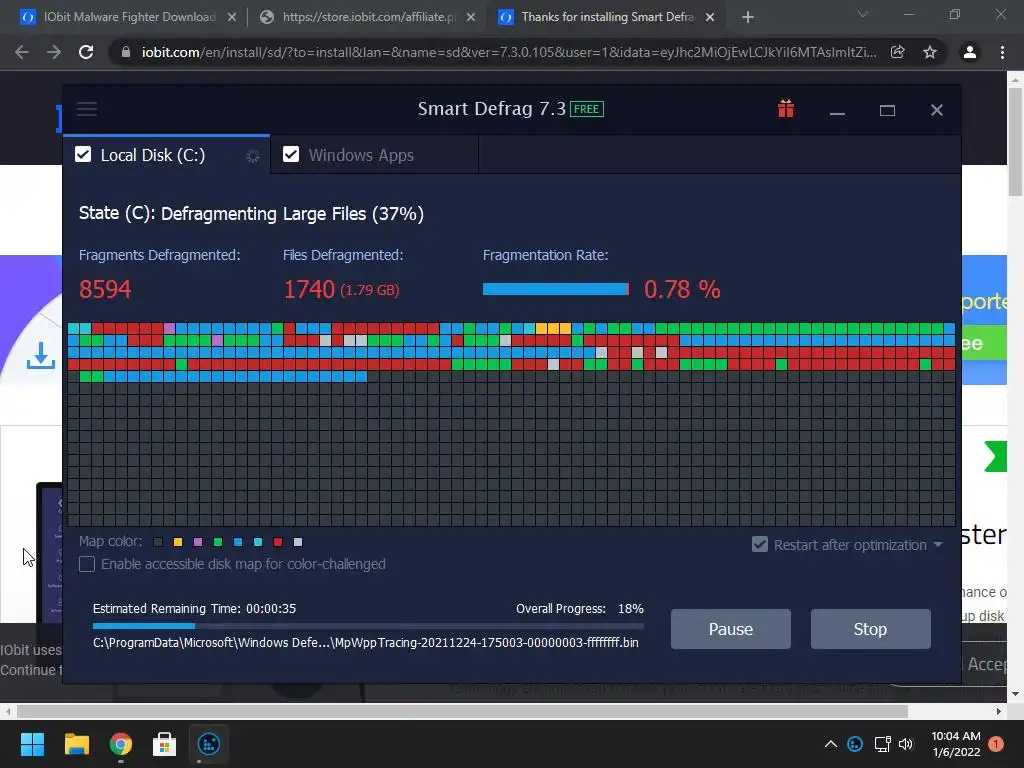Viewport: 1024px width, 768px height.
Task: Pick the yellow map color swatch
Action: point(178,542)
